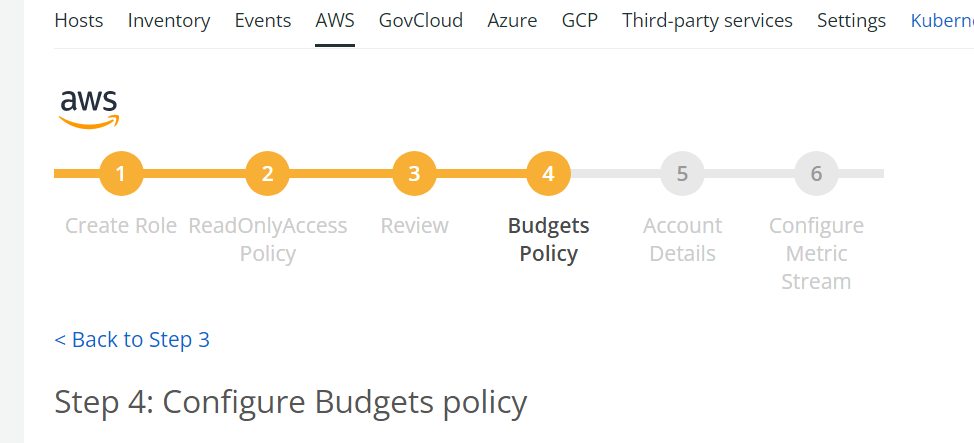Switch to the Inventory tab
This screenshot has height=443, width=974.
pos(169,21)
